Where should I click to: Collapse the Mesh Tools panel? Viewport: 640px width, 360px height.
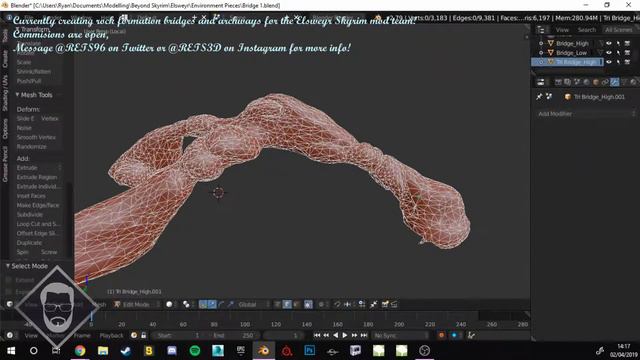click(17, 95)
